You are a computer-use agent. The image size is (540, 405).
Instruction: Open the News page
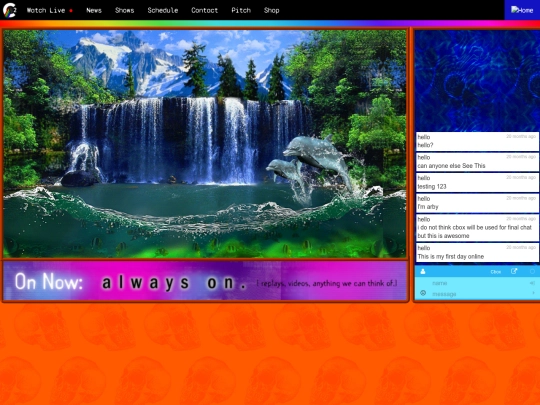[x=94, y=10]
